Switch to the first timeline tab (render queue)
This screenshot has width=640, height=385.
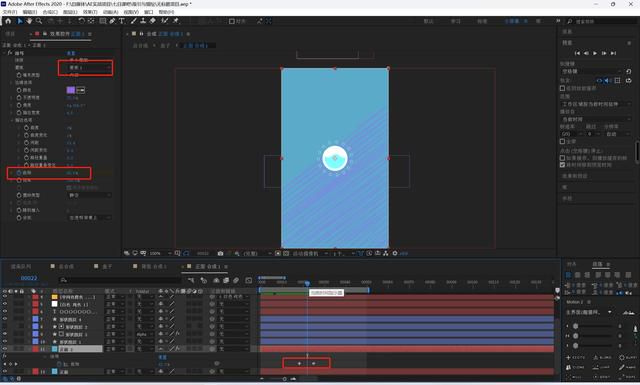pos(21,267)
